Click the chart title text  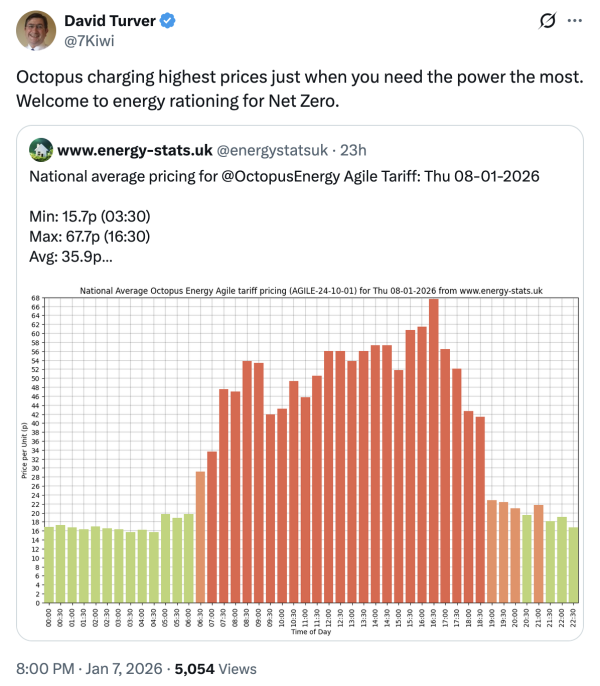tap(311, 290)
